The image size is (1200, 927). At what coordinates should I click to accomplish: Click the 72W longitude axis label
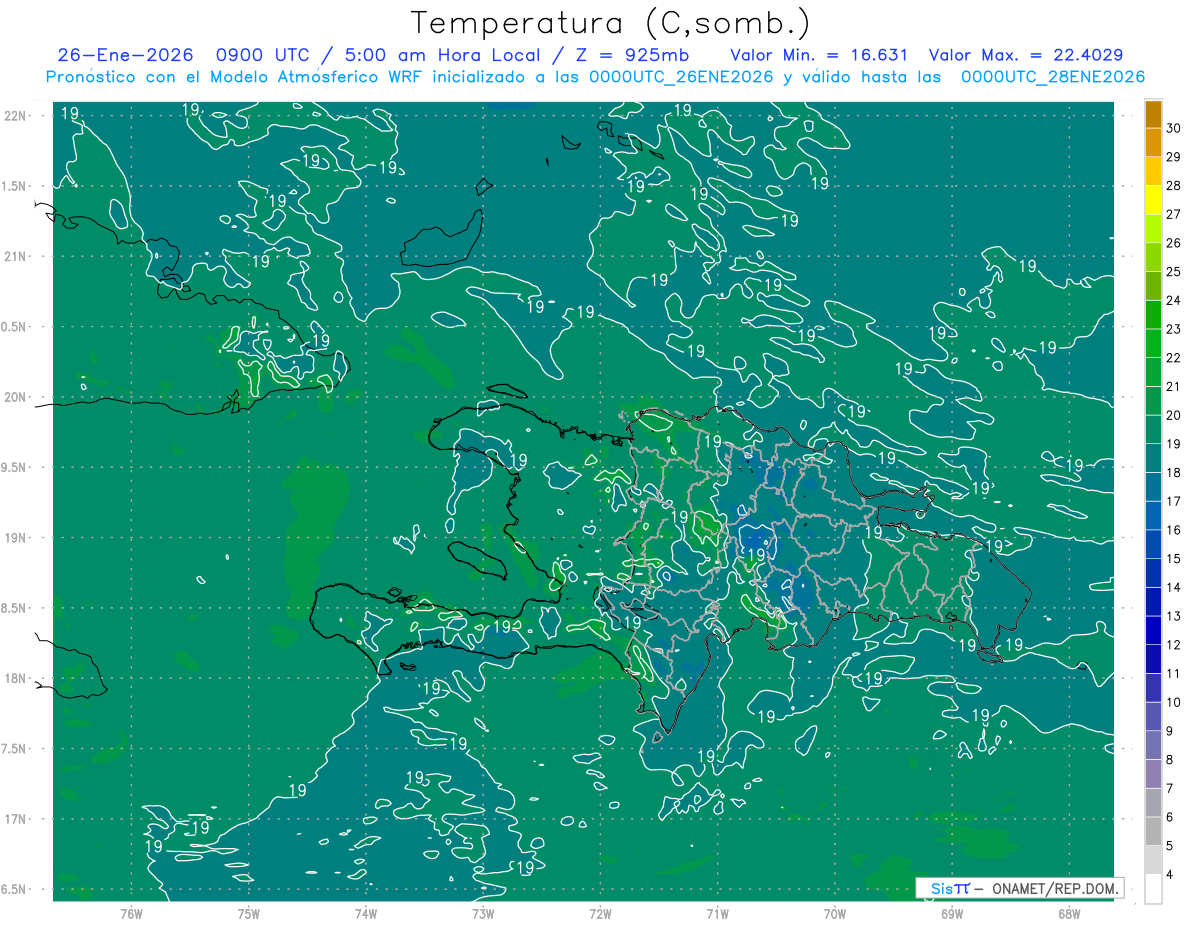click(x=600, y=914)
